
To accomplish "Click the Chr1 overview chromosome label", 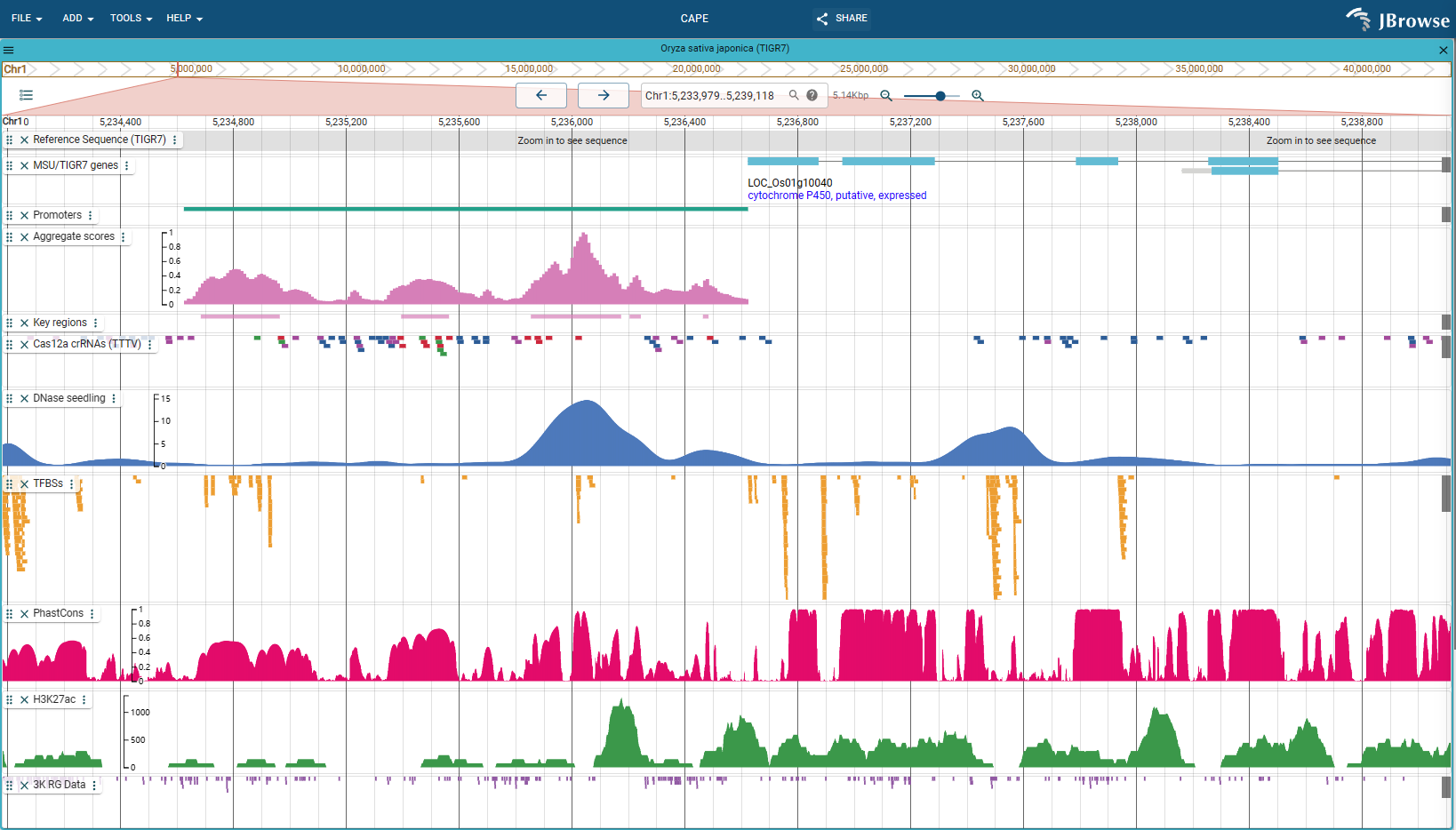I will click(x=15, y=69).
